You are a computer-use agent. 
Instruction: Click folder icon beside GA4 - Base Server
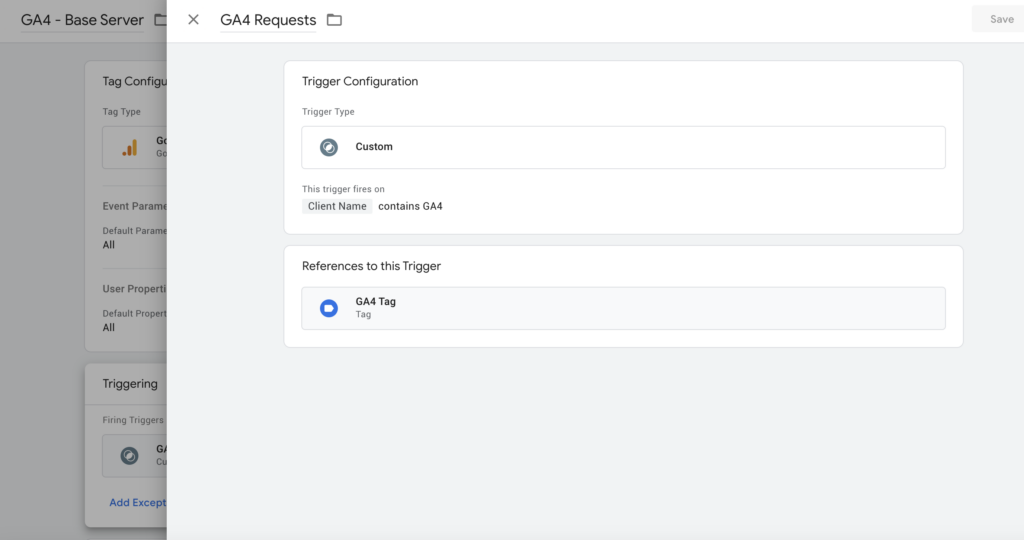[161, 20]
